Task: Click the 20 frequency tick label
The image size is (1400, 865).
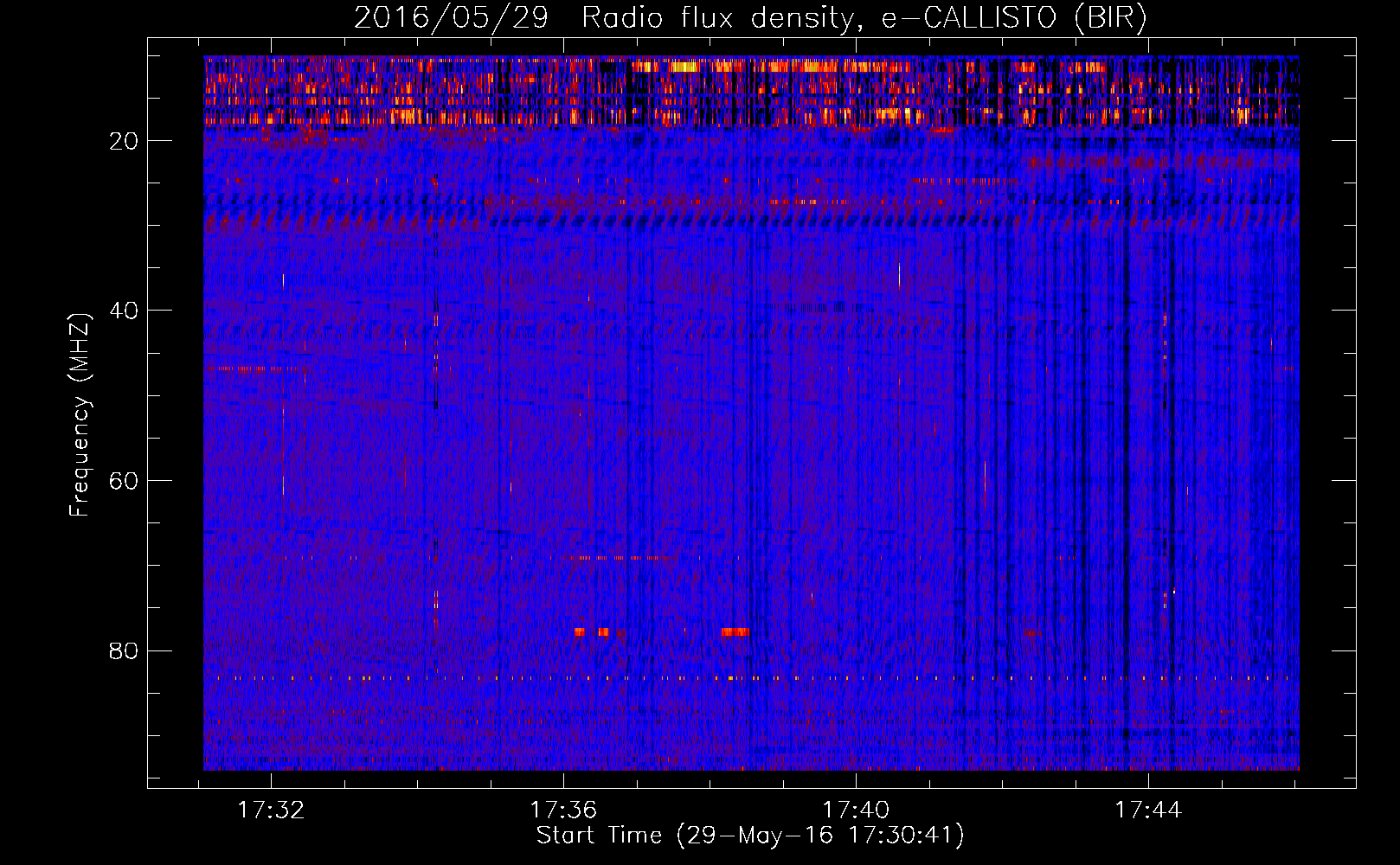Action: click(124, 141)
